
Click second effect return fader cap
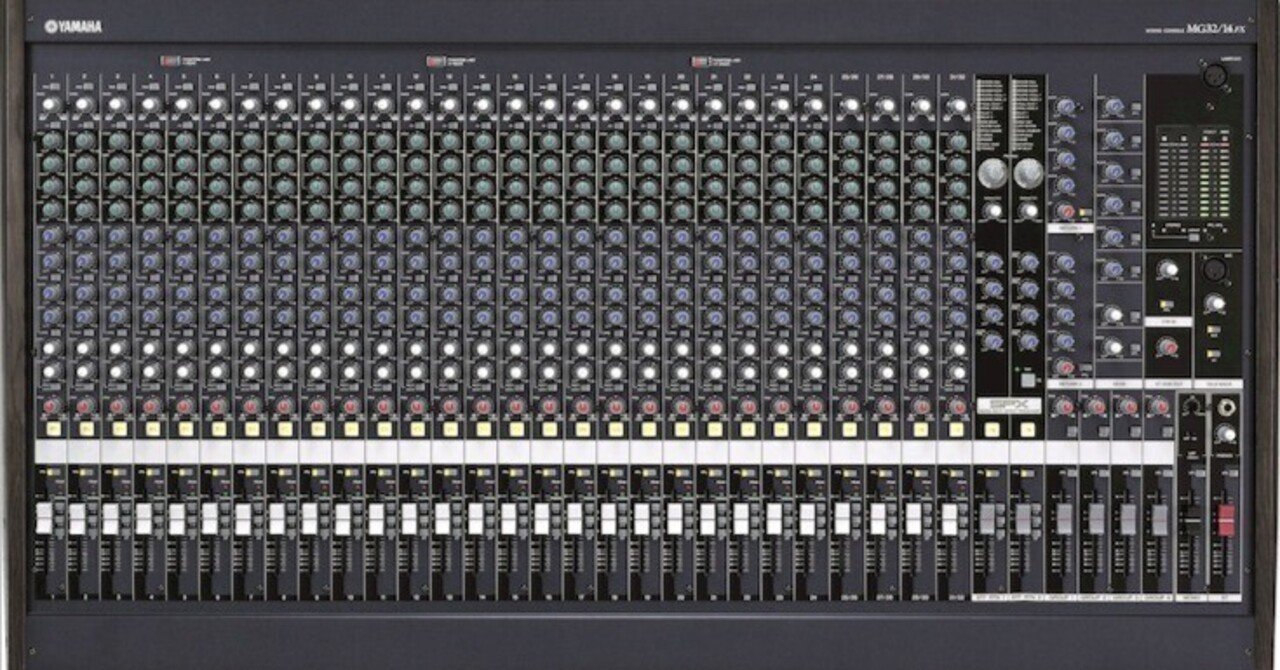pyautogui.click(x=1024, y=519)
